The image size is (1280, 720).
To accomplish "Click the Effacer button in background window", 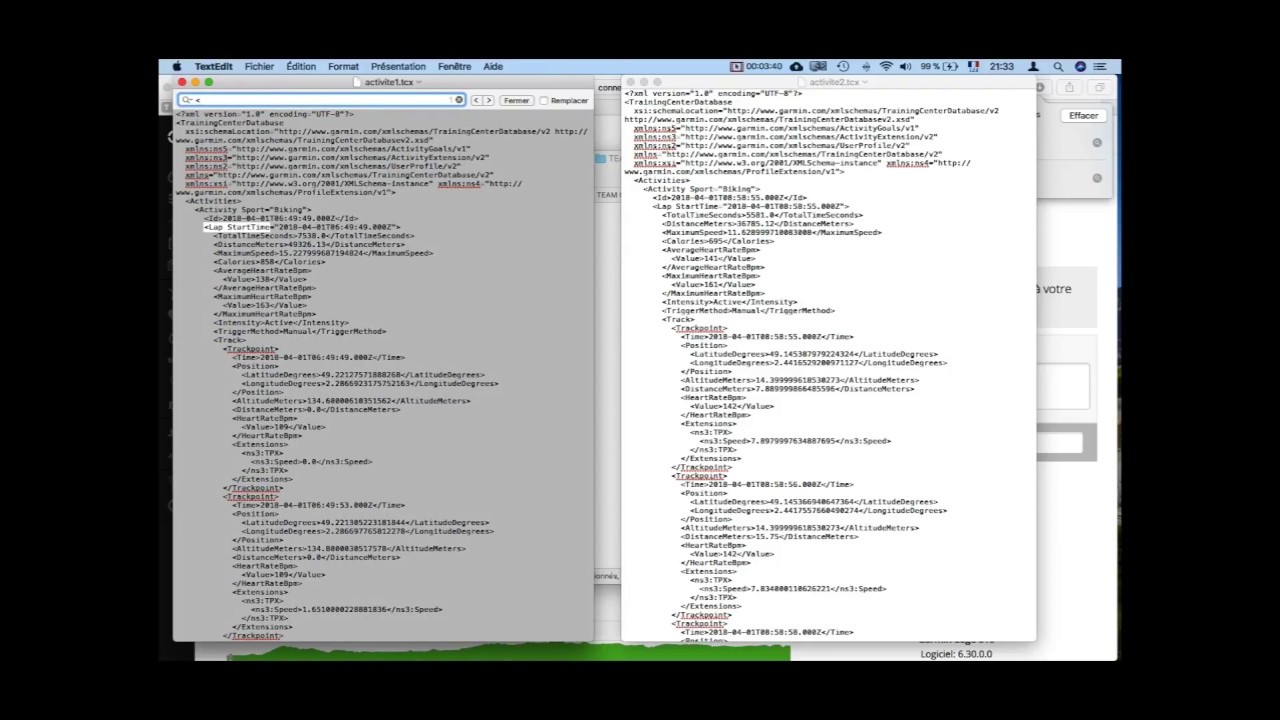I will point(1083,116).
